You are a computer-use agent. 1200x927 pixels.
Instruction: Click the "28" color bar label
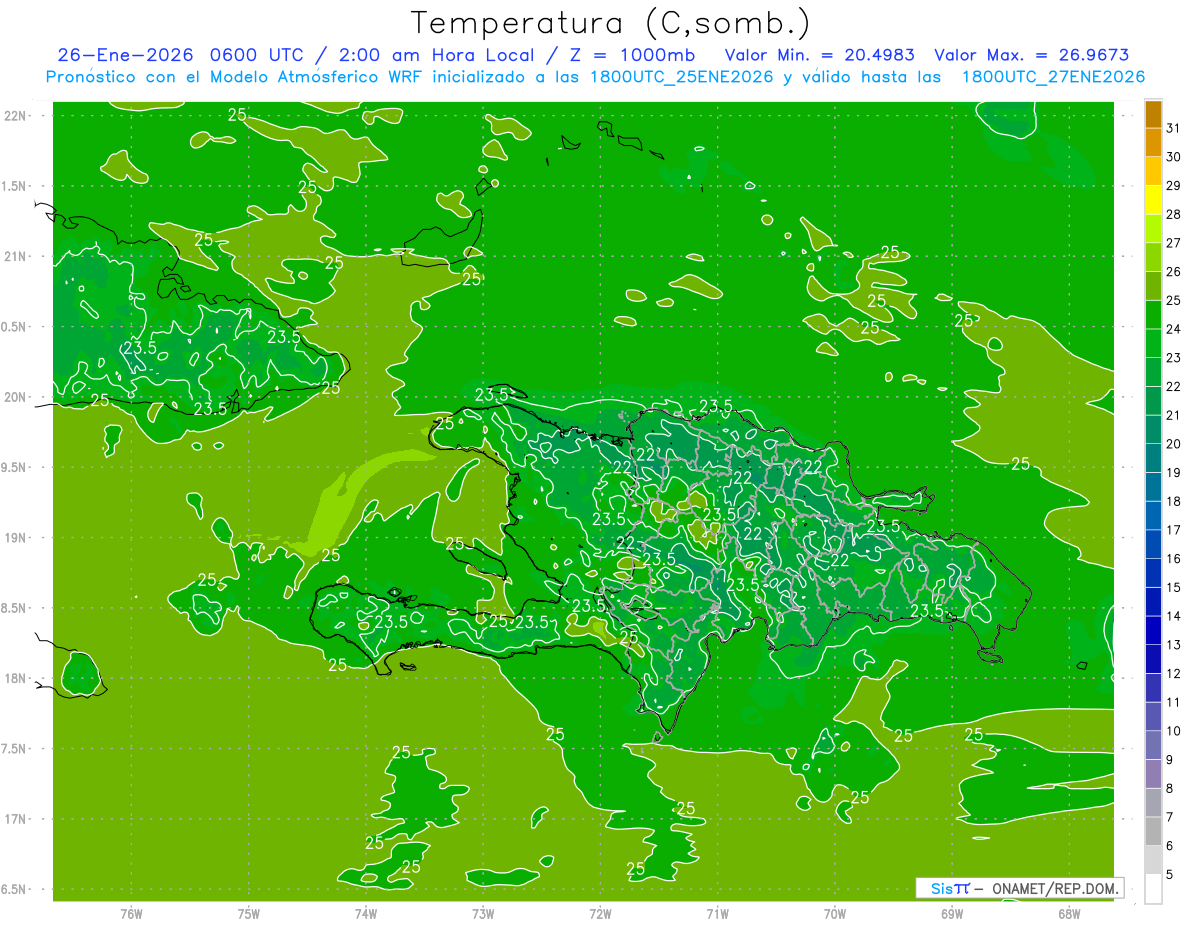pos(1174,214)
